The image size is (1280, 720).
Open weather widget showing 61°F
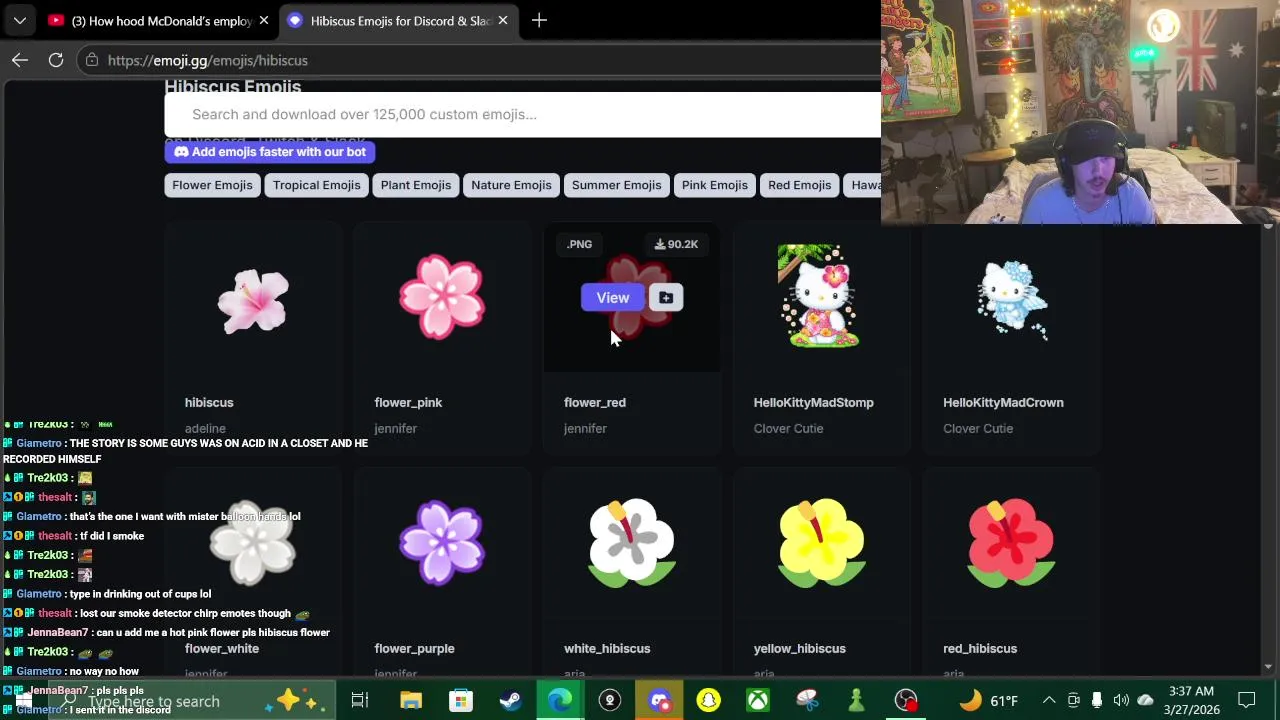[x=988, y=700]
